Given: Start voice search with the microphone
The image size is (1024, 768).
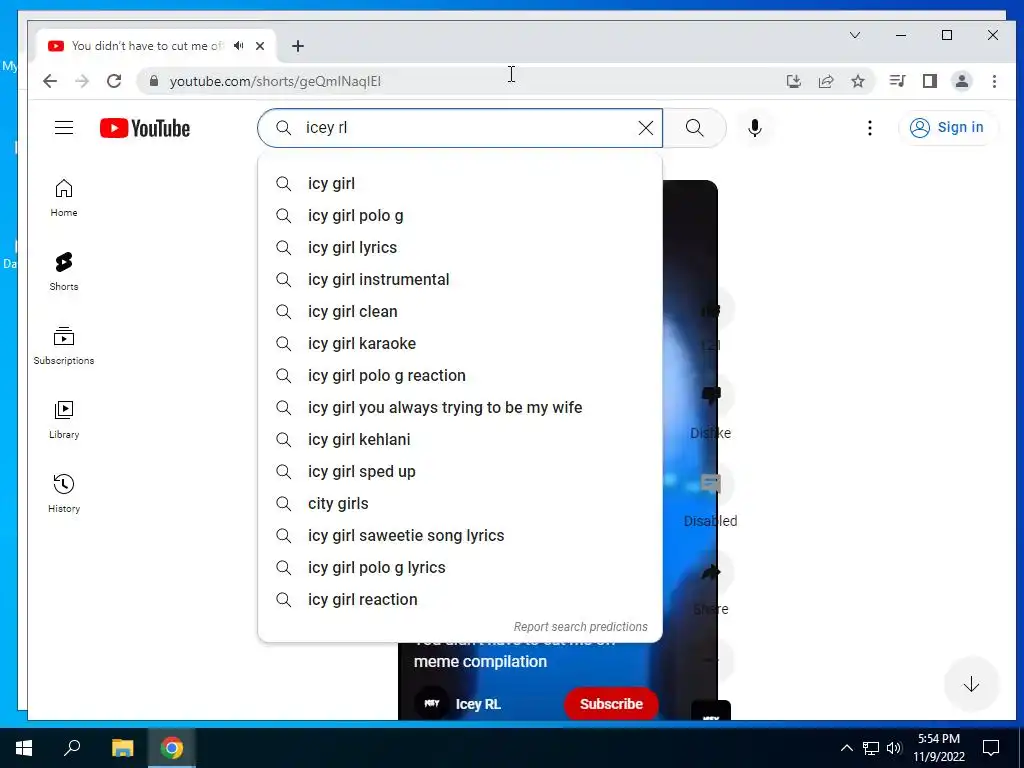Looking at the screenshot, I should [755, 128].
